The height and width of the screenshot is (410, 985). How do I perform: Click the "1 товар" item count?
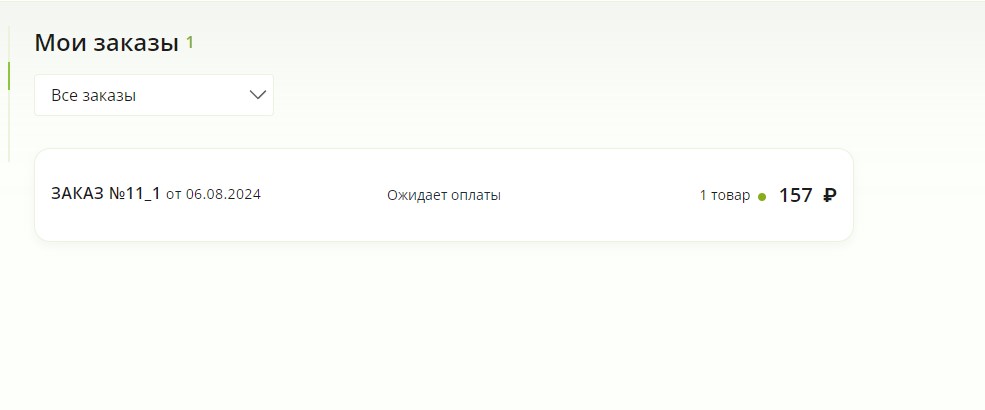point(725,195)
